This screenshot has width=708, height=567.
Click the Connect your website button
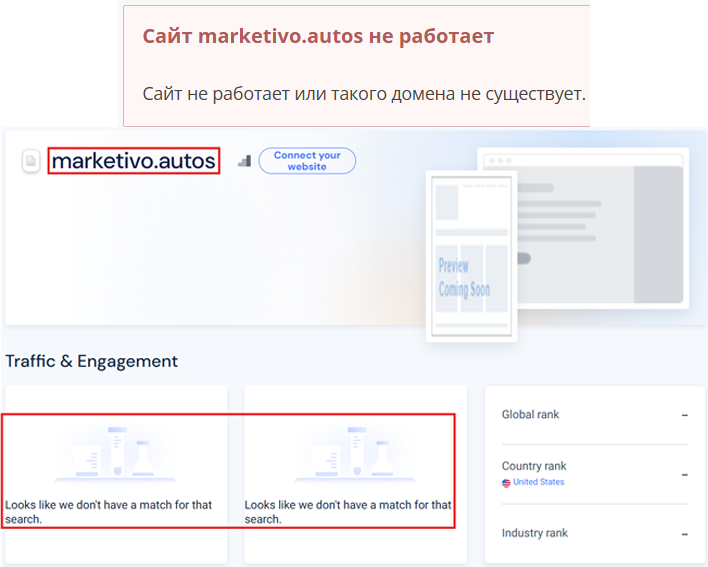(x=307, y=161)
